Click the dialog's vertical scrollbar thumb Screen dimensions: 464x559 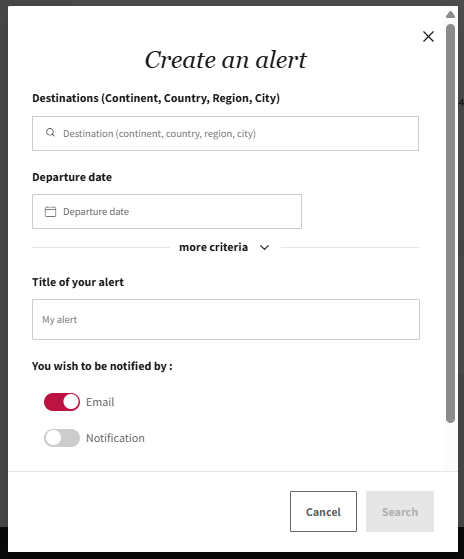click(450, 224)
